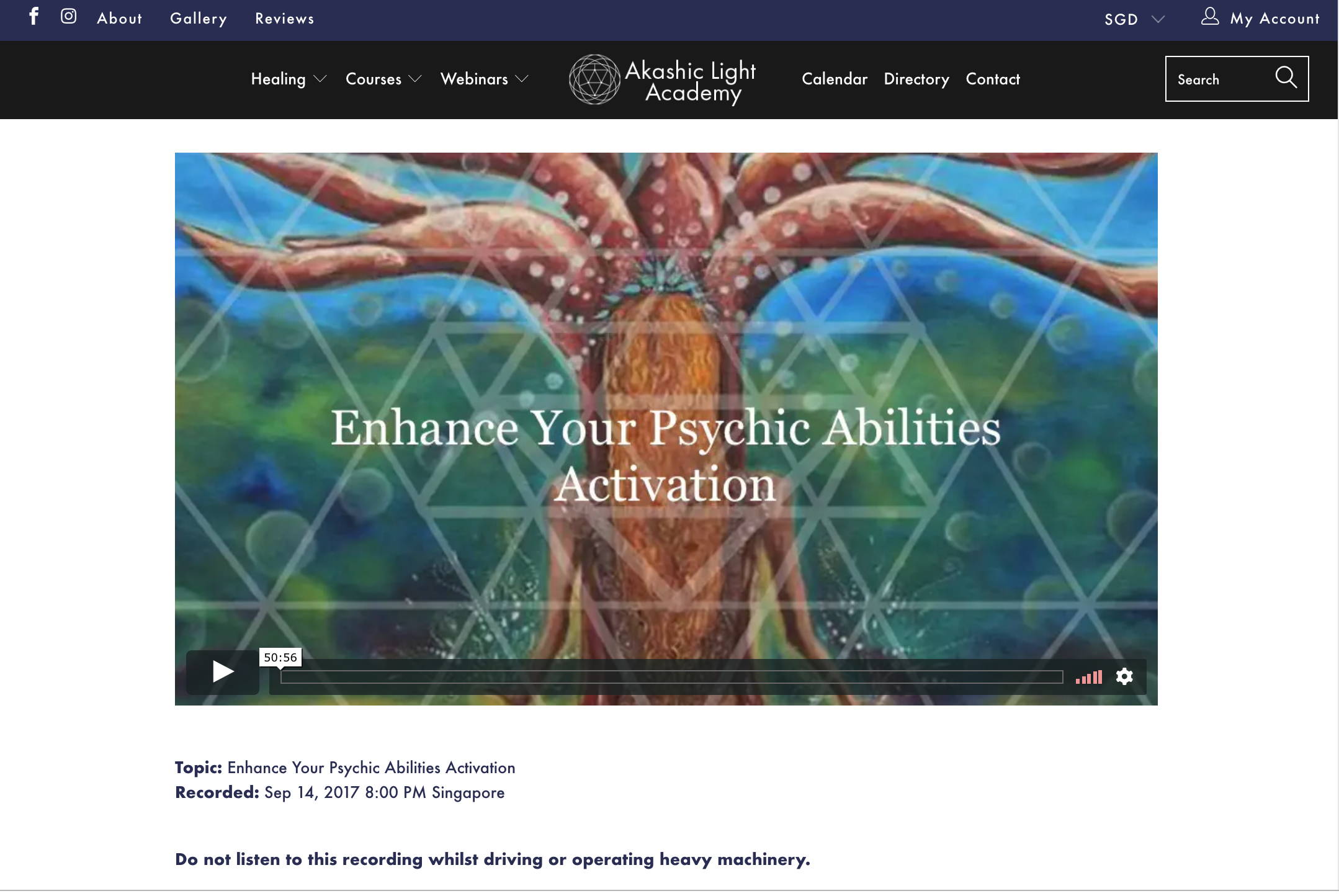The height and width of the screenshot is (896, 1339).
Task: Click the My Account user icon
Action: click(x=1210, y=17)
